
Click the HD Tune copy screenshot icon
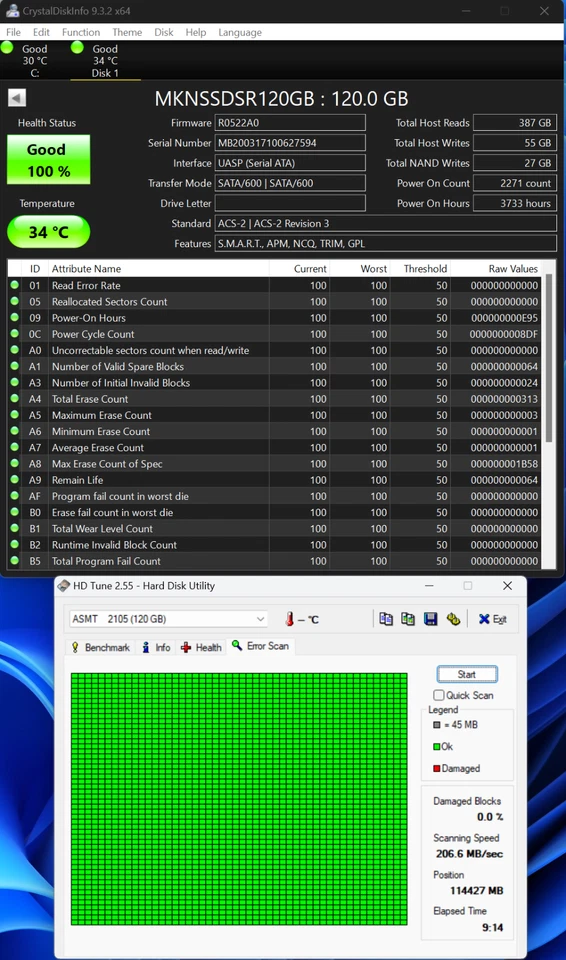(408, 618)
